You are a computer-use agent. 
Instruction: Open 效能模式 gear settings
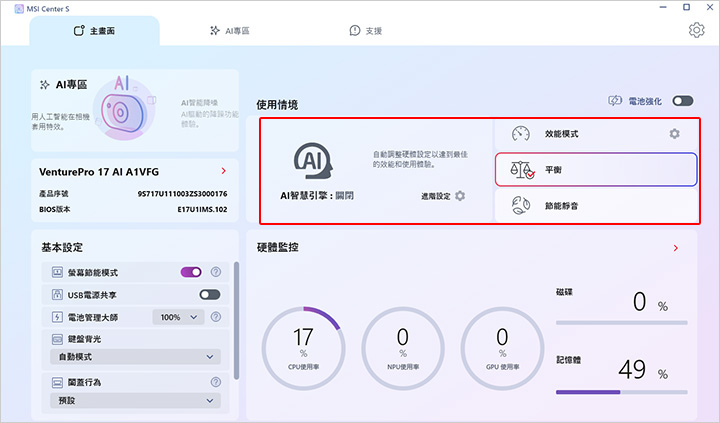(x=674, y=134)
